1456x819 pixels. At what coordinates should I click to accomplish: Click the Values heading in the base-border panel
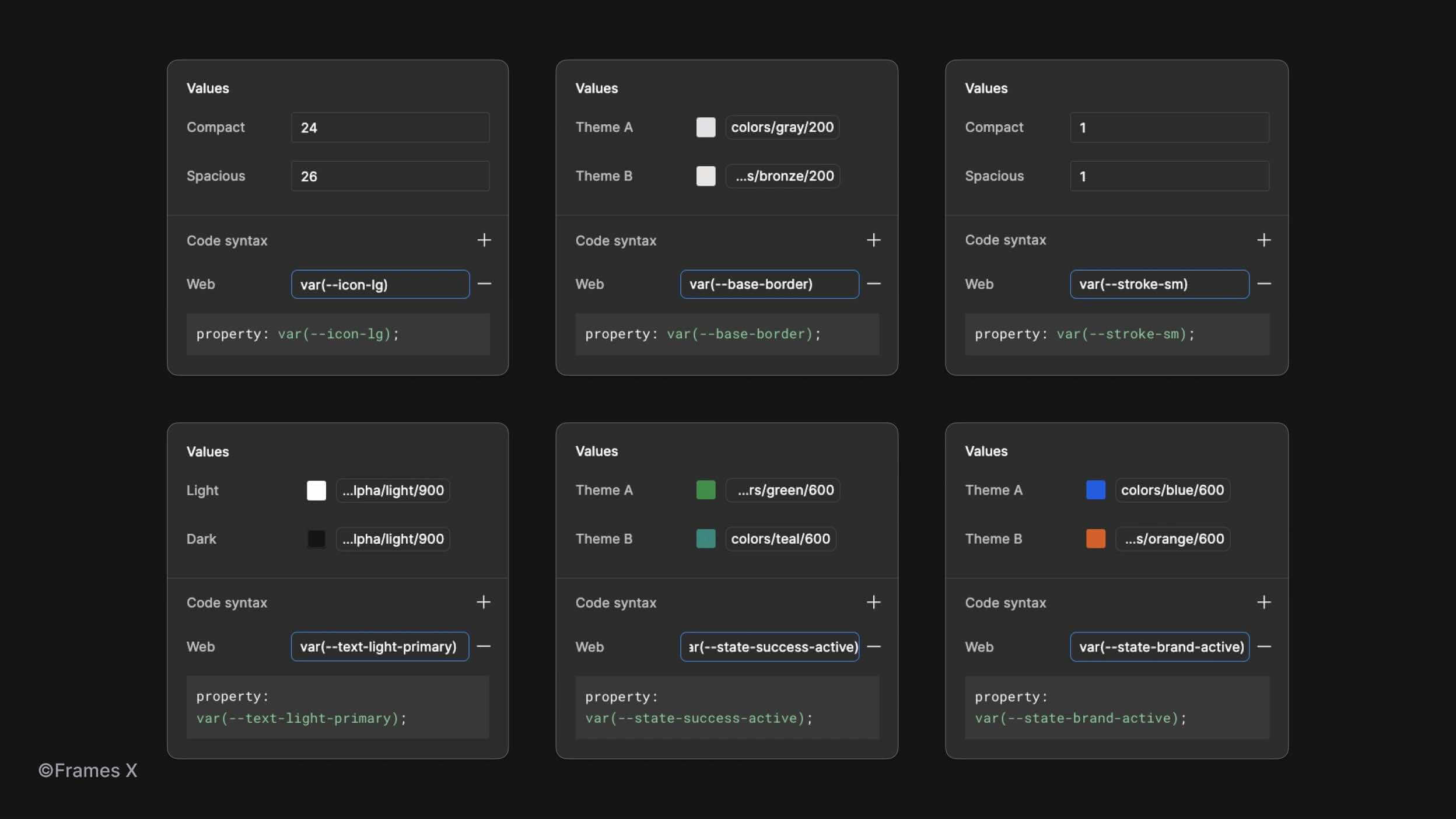(596, 88)
